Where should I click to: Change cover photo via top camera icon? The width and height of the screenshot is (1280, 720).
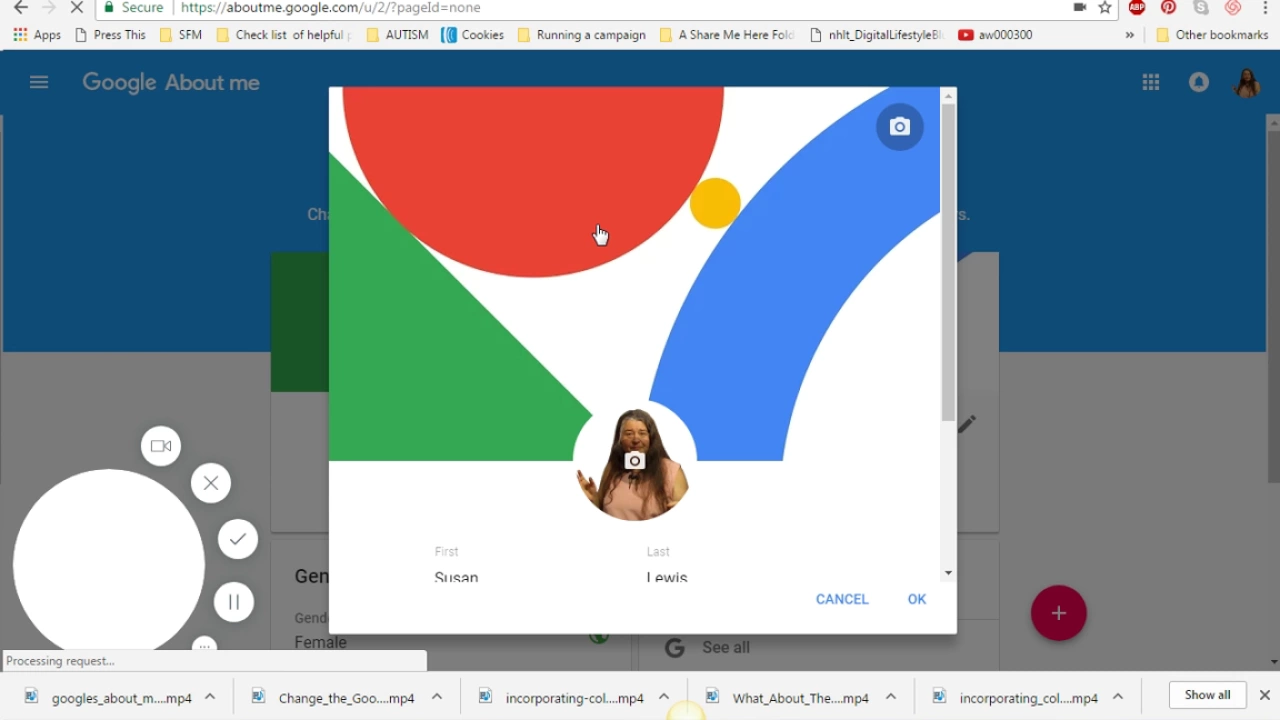[x=900, y=127]
